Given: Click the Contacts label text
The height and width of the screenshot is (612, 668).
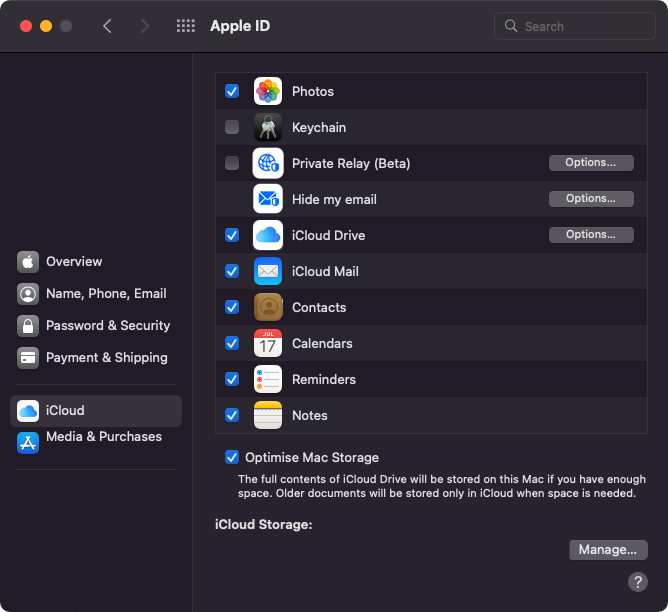Looking at the screenshot, I should (319, 307).
